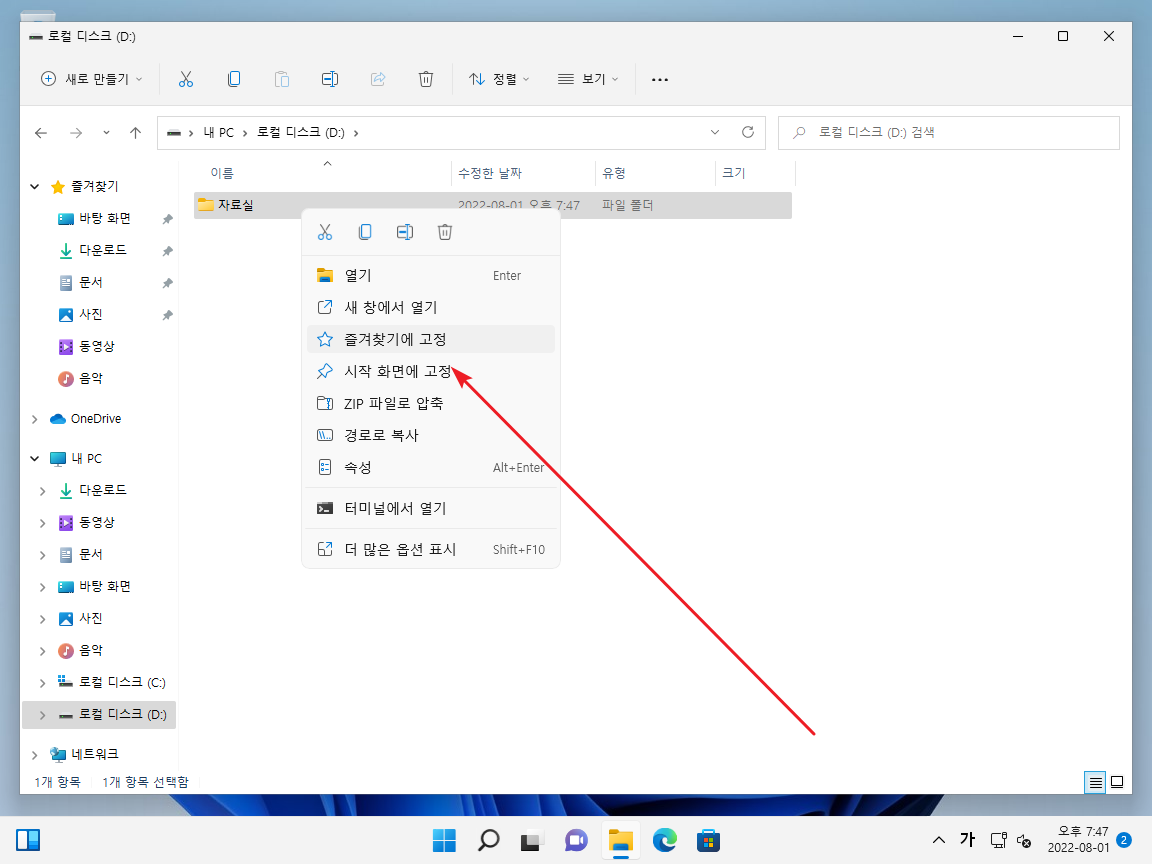Expand the 네트워크 tree node
The image size is (1152, 864).
point(35,755)
